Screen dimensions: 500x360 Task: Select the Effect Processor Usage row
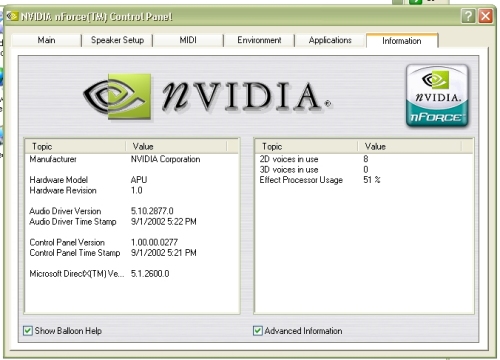364,180
